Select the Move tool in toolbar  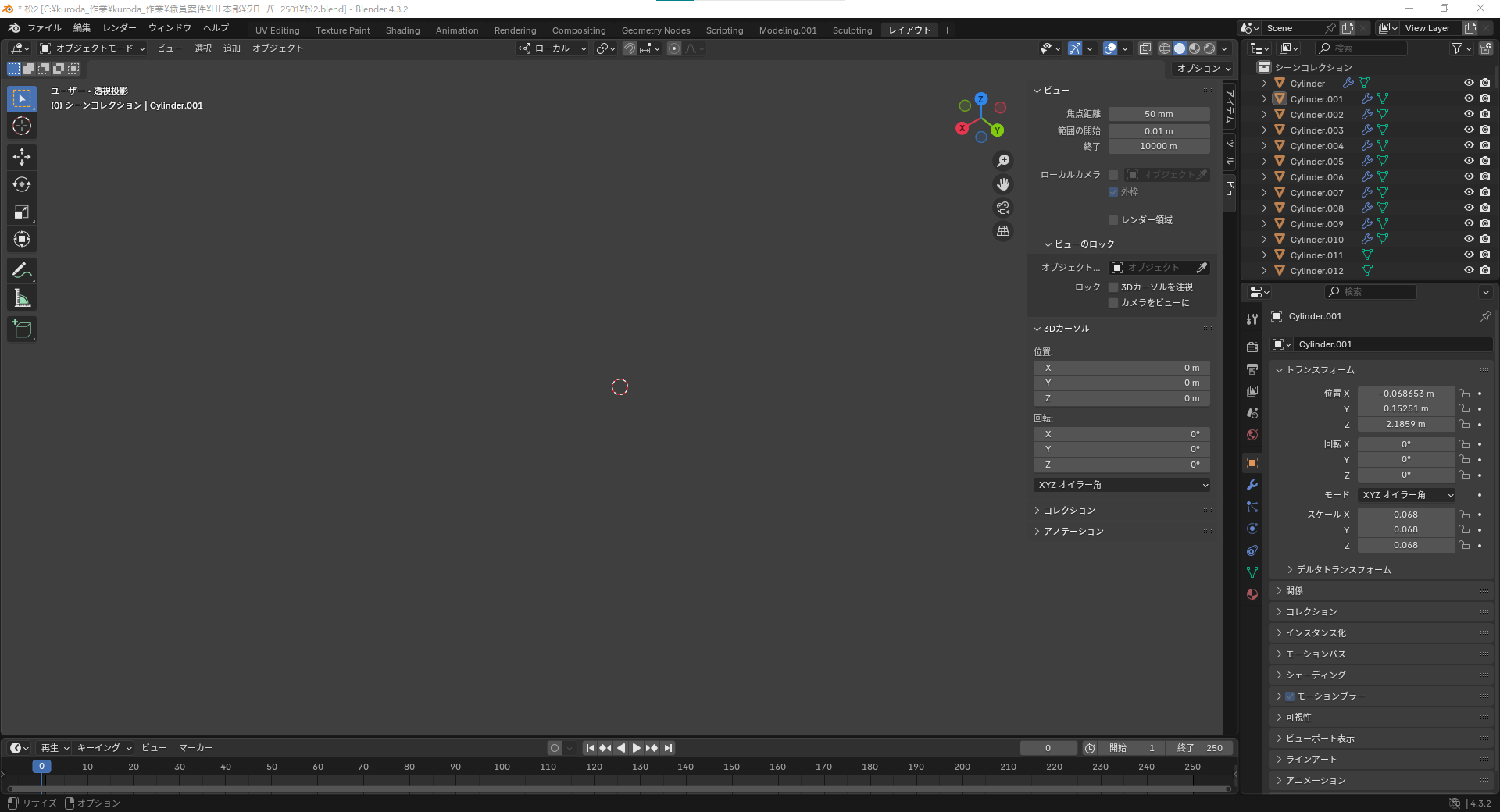coord(22,157)
